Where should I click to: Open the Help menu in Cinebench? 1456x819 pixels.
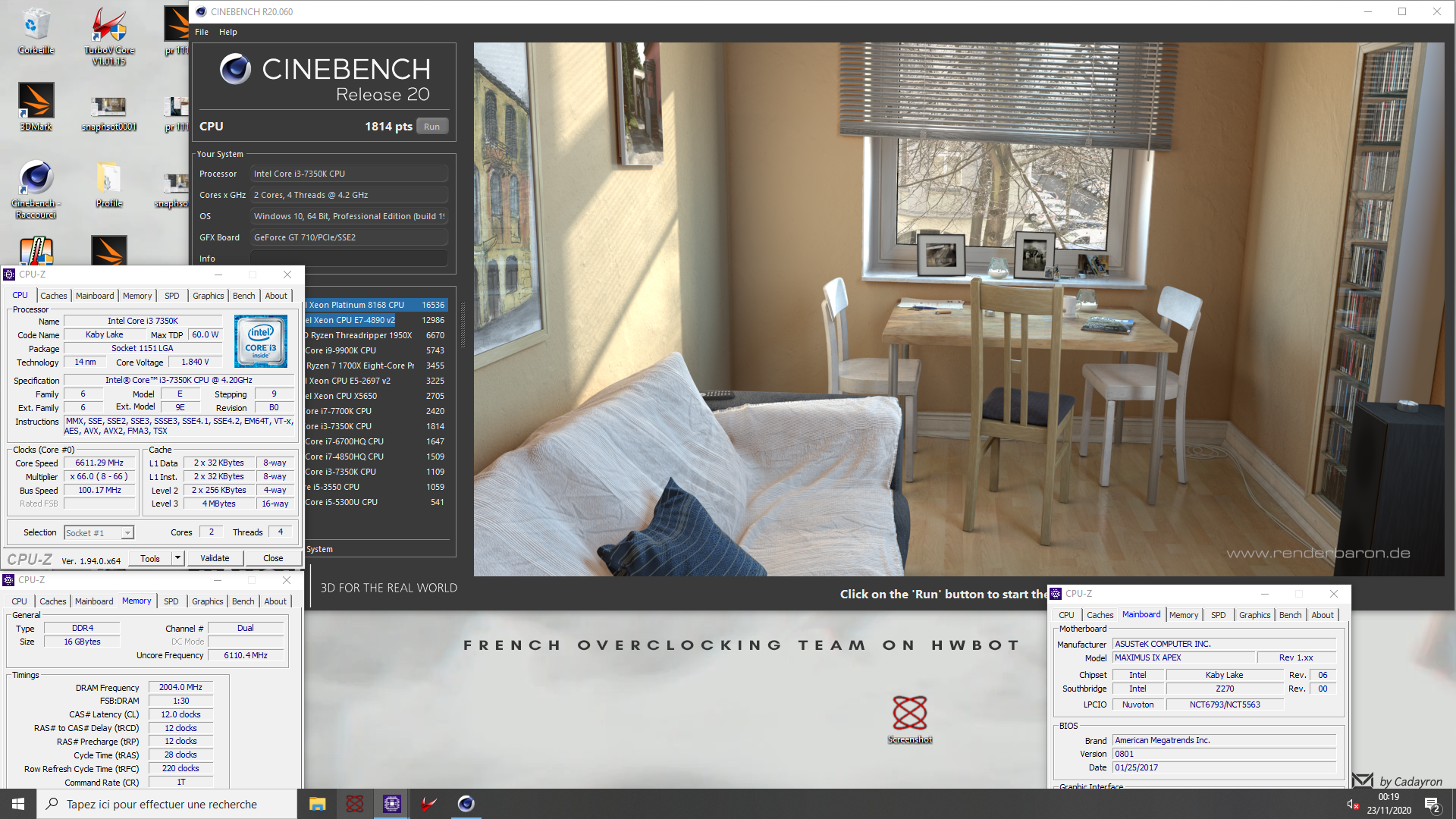click(x=228, y=32)
